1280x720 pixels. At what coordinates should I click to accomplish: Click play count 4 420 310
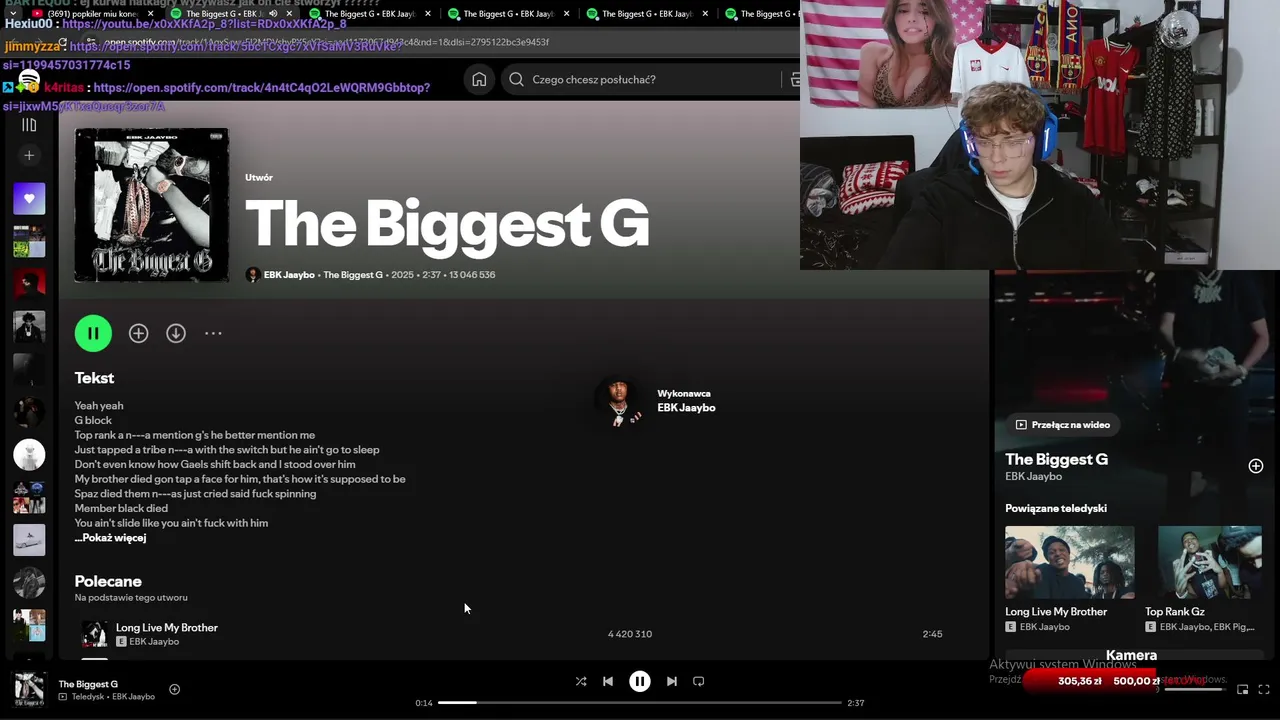click(x=630, y=634)
